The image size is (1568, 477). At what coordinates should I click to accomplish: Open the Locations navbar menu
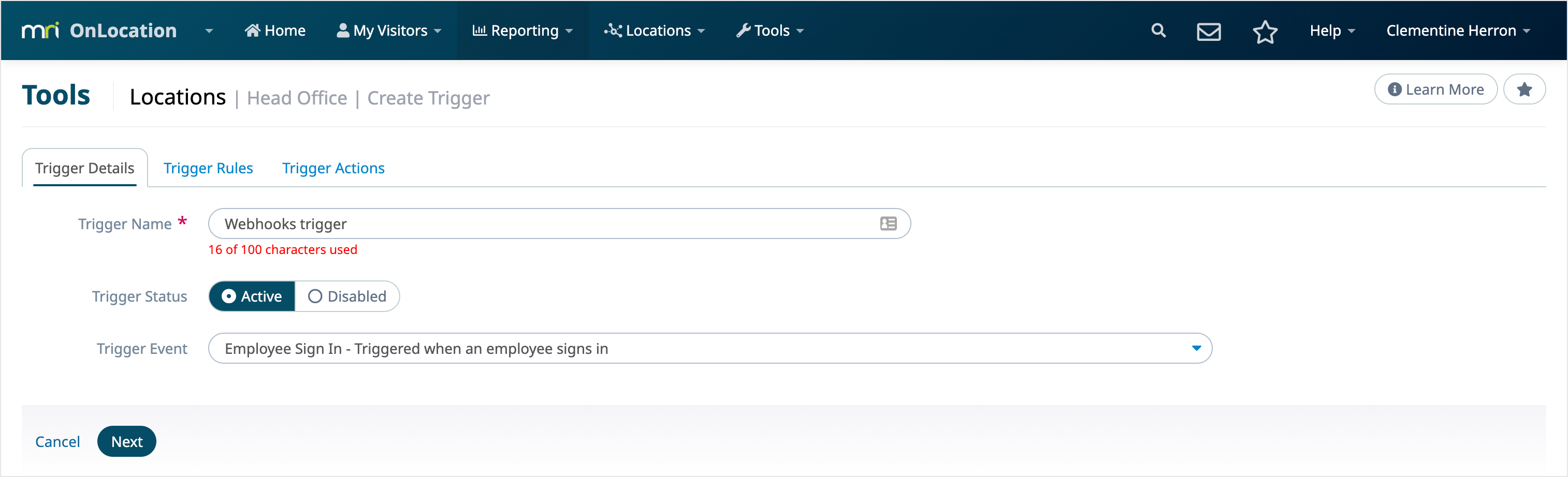655,31
